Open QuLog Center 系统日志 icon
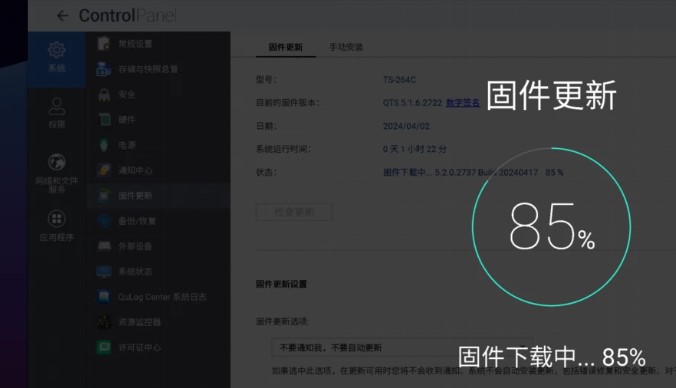This screenshot has width=676, height=388. point(104,297)
